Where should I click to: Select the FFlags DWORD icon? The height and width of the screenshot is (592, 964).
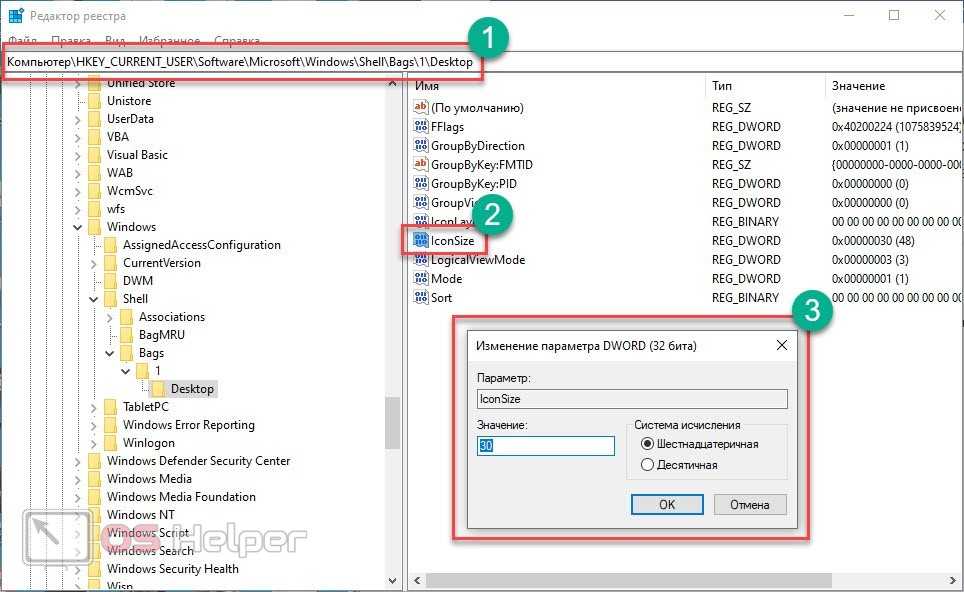click(421, 126)
